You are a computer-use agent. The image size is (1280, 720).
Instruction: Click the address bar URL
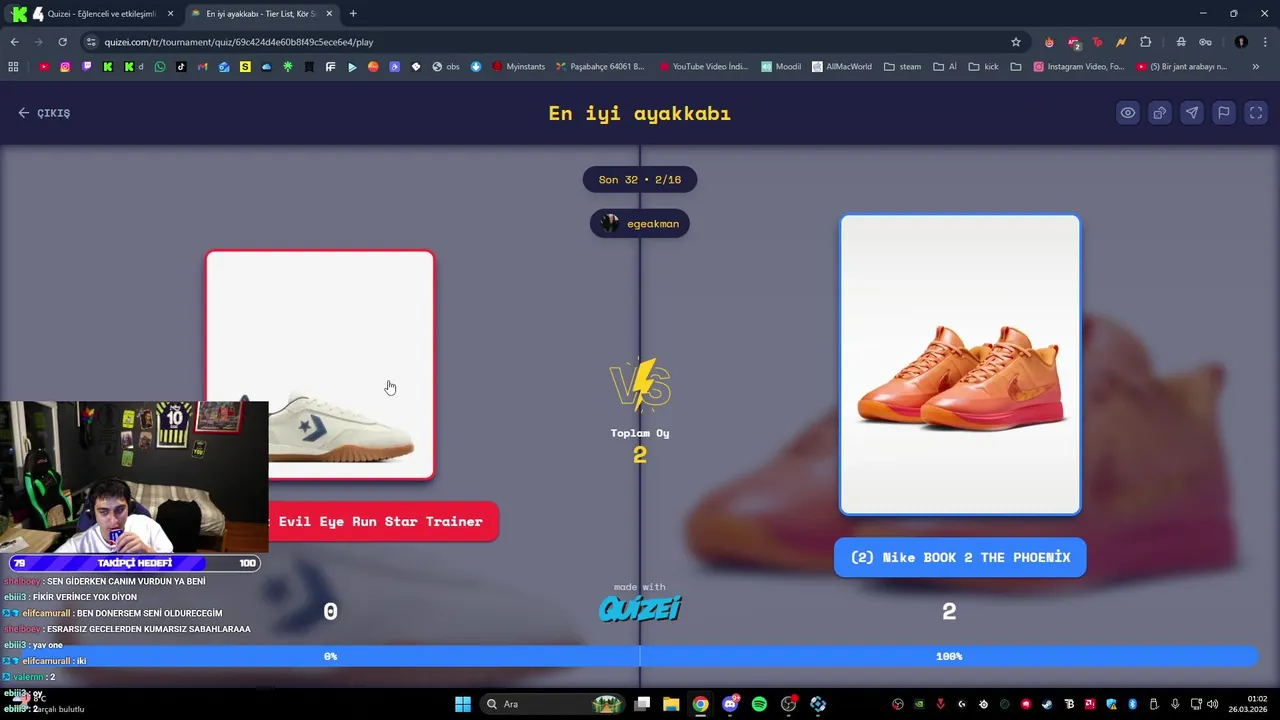239,42
